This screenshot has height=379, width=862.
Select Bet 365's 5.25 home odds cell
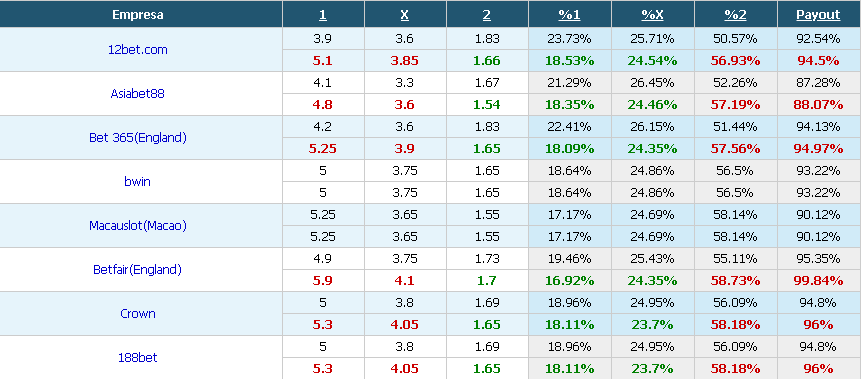click(323, 149)
